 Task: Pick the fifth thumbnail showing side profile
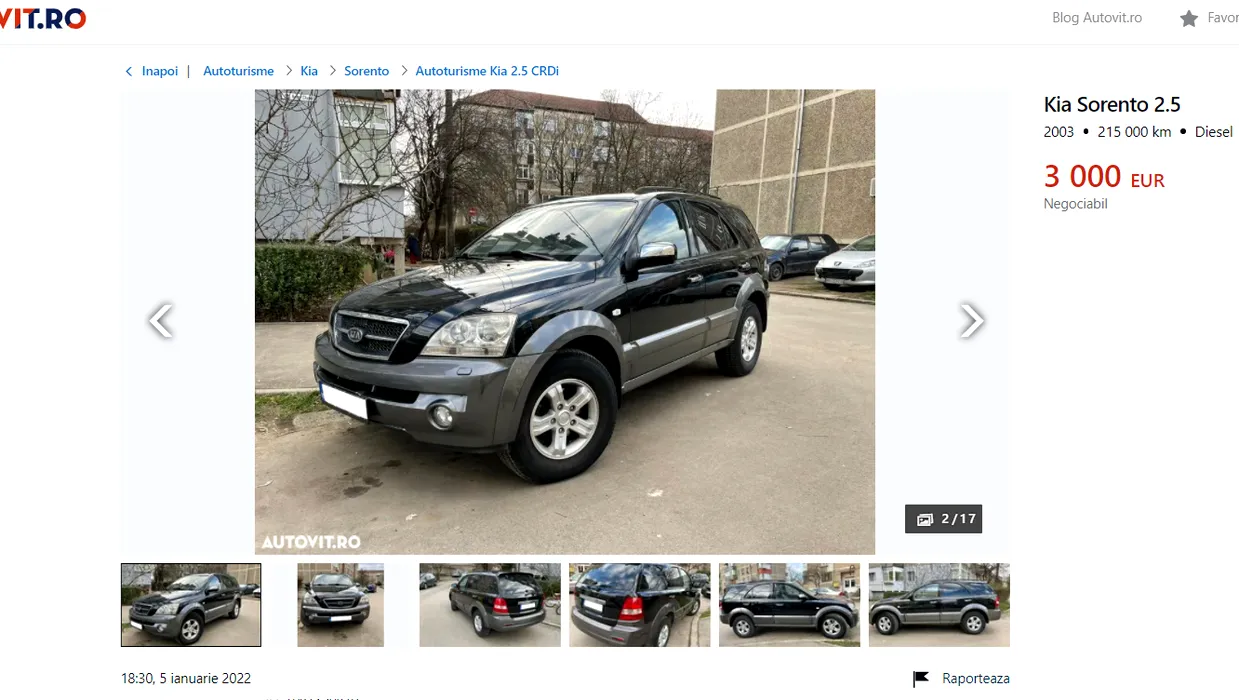coord(789,605)
